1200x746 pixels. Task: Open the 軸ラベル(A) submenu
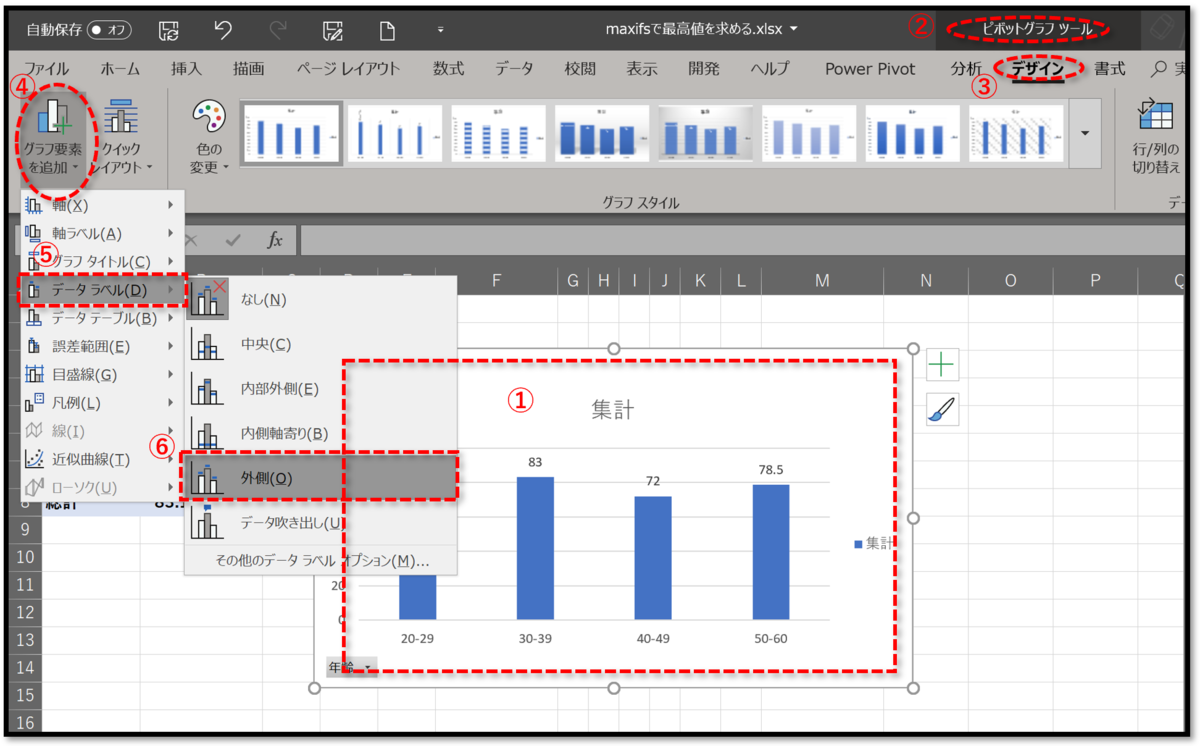(x=103, y=233)
